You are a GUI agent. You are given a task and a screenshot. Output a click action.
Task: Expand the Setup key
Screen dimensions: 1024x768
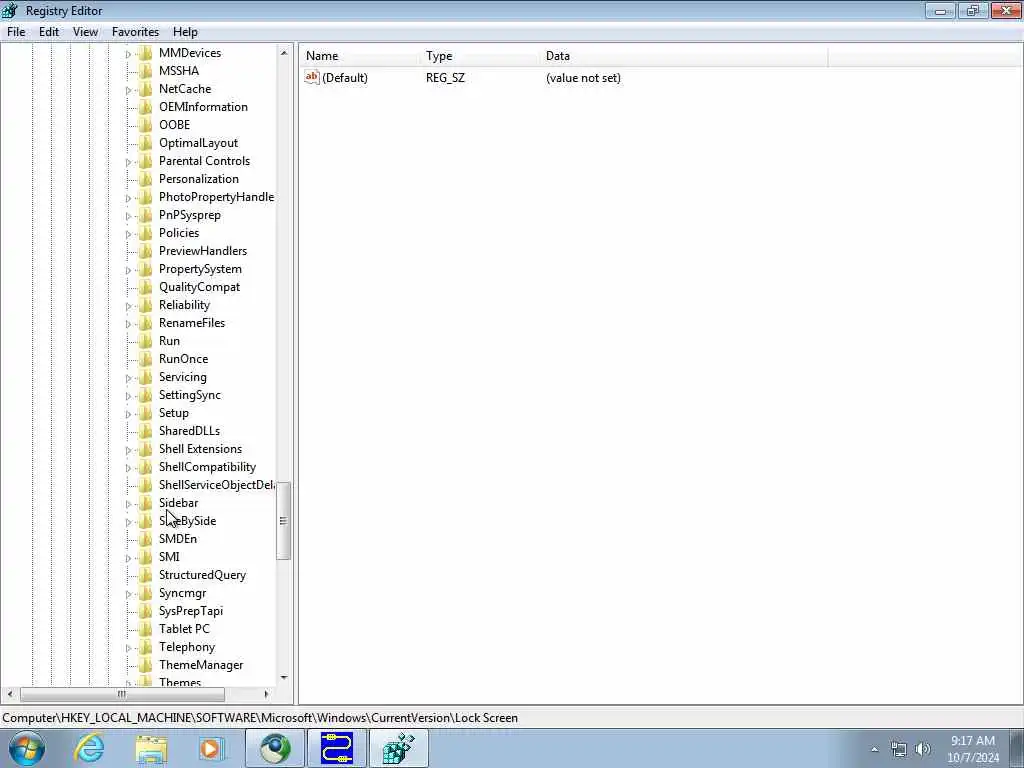click(x=128, y=414)
